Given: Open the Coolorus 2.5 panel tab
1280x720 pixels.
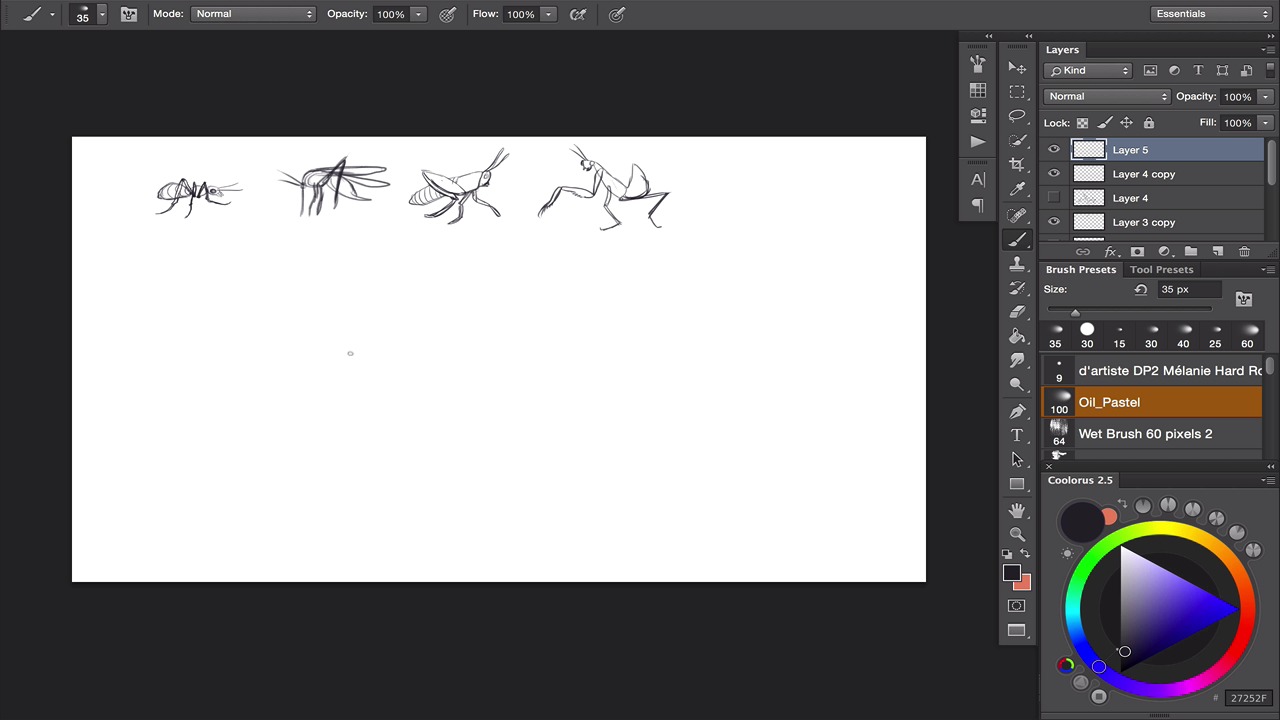Looking at the screenshot, I should pos(1080,480).
